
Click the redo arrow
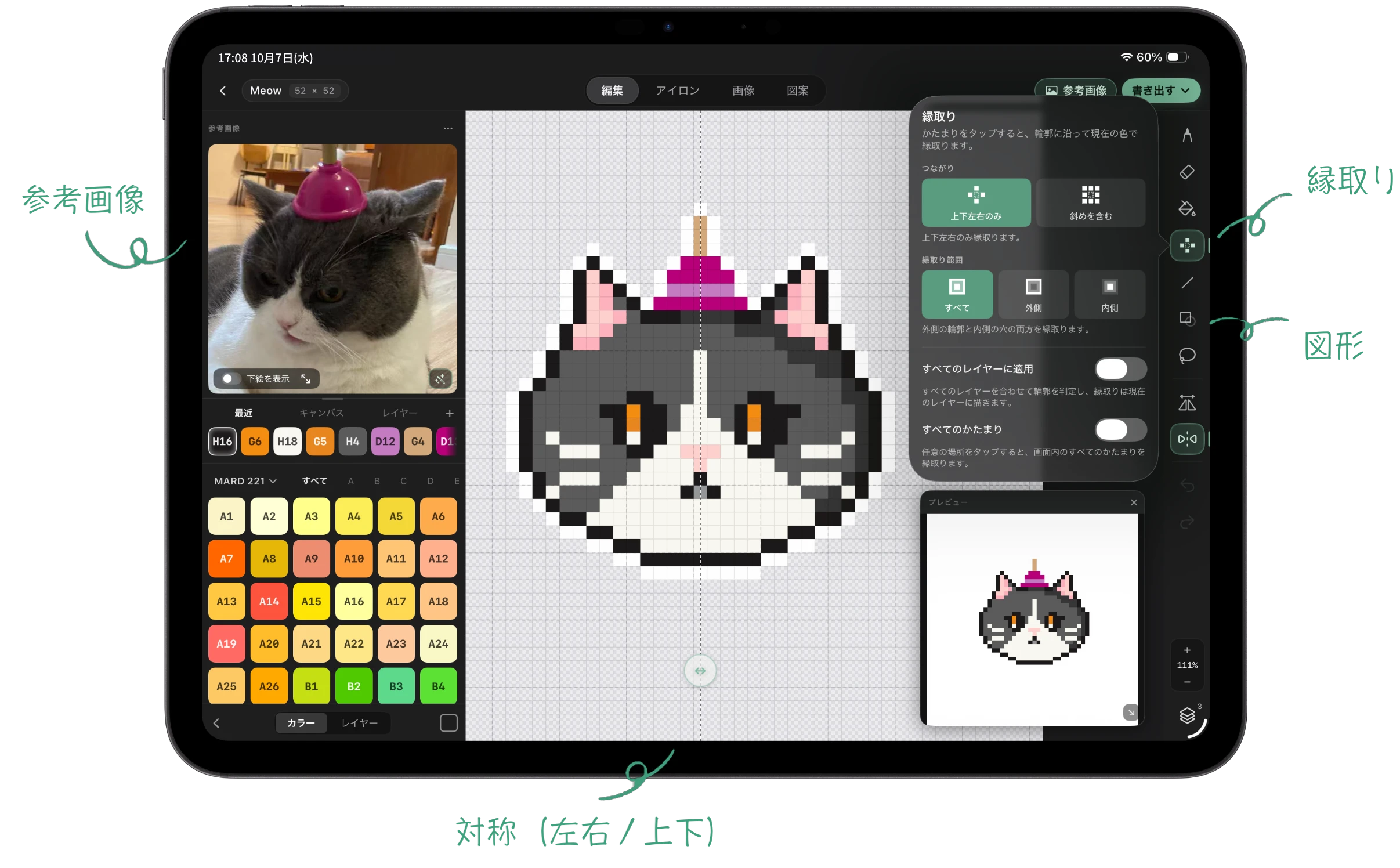click(1186, 522)
